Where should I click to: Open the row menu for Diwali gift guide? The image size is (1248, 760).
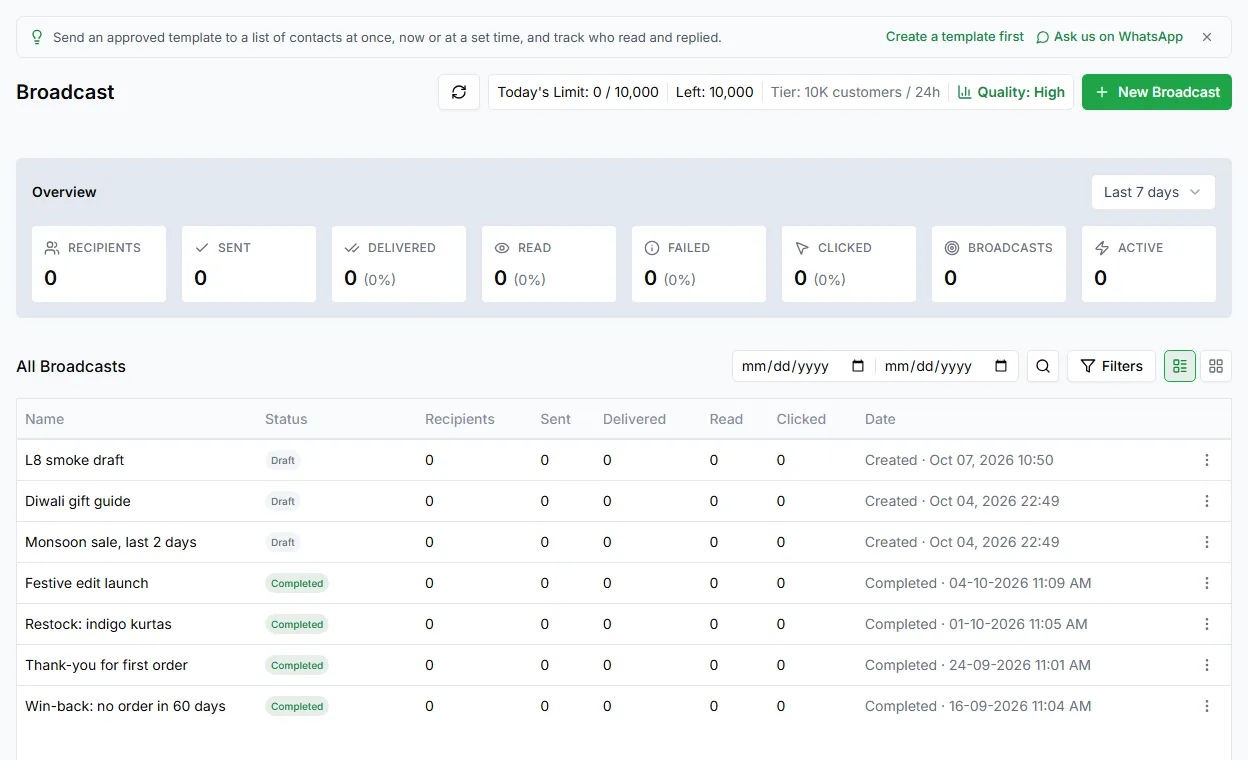[x=1207, y=501]
